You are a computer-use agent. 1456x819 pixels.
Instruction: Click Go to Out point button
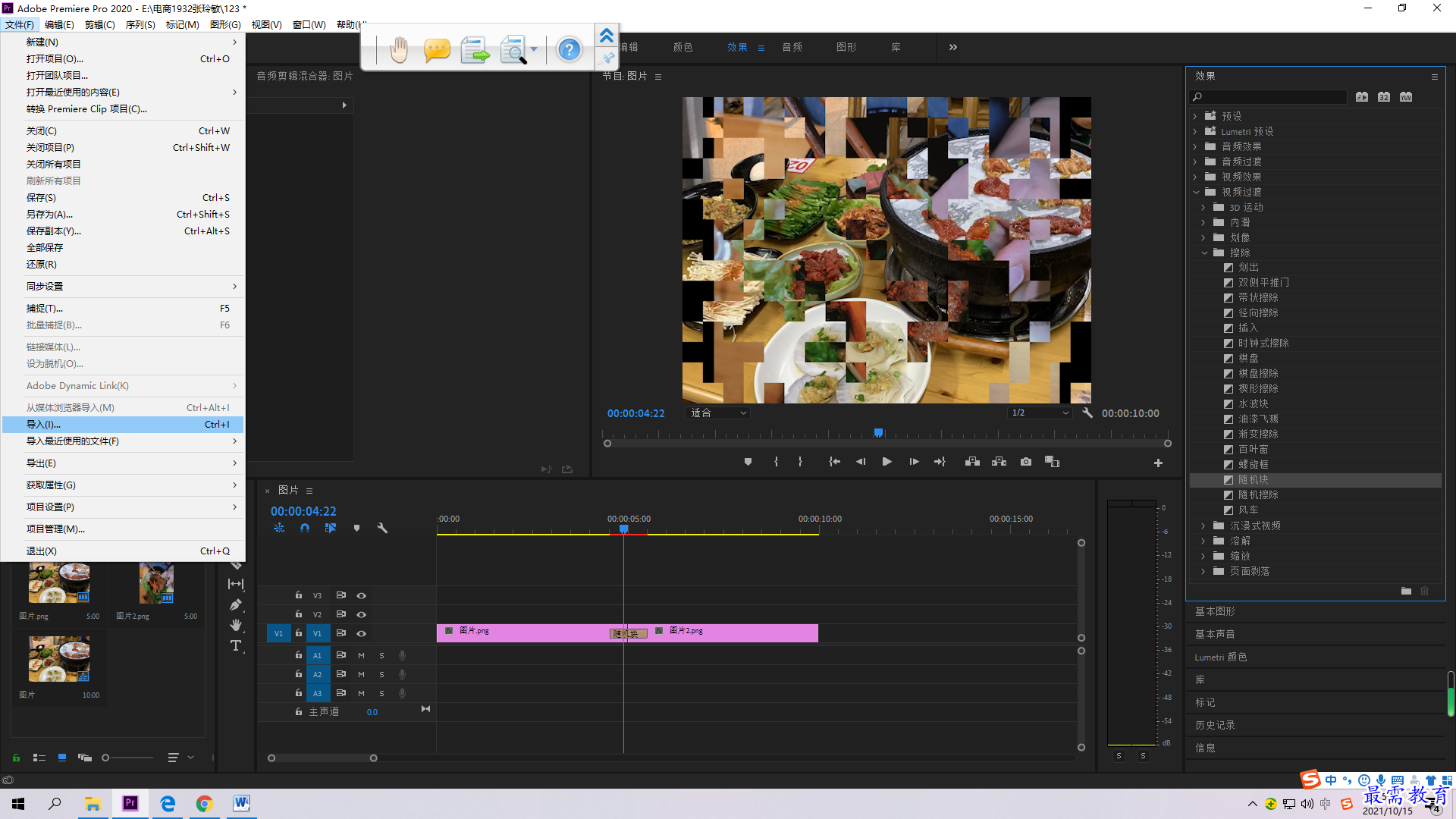pos(940,462)
